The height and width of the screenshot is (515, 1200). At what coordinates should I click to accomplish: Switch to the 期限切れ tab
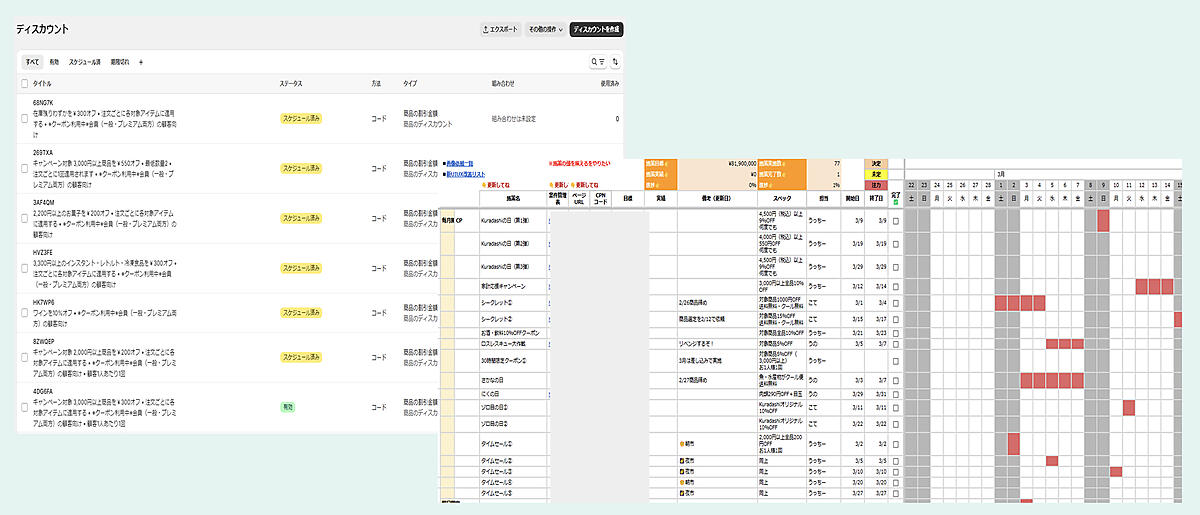pos(120,62)
